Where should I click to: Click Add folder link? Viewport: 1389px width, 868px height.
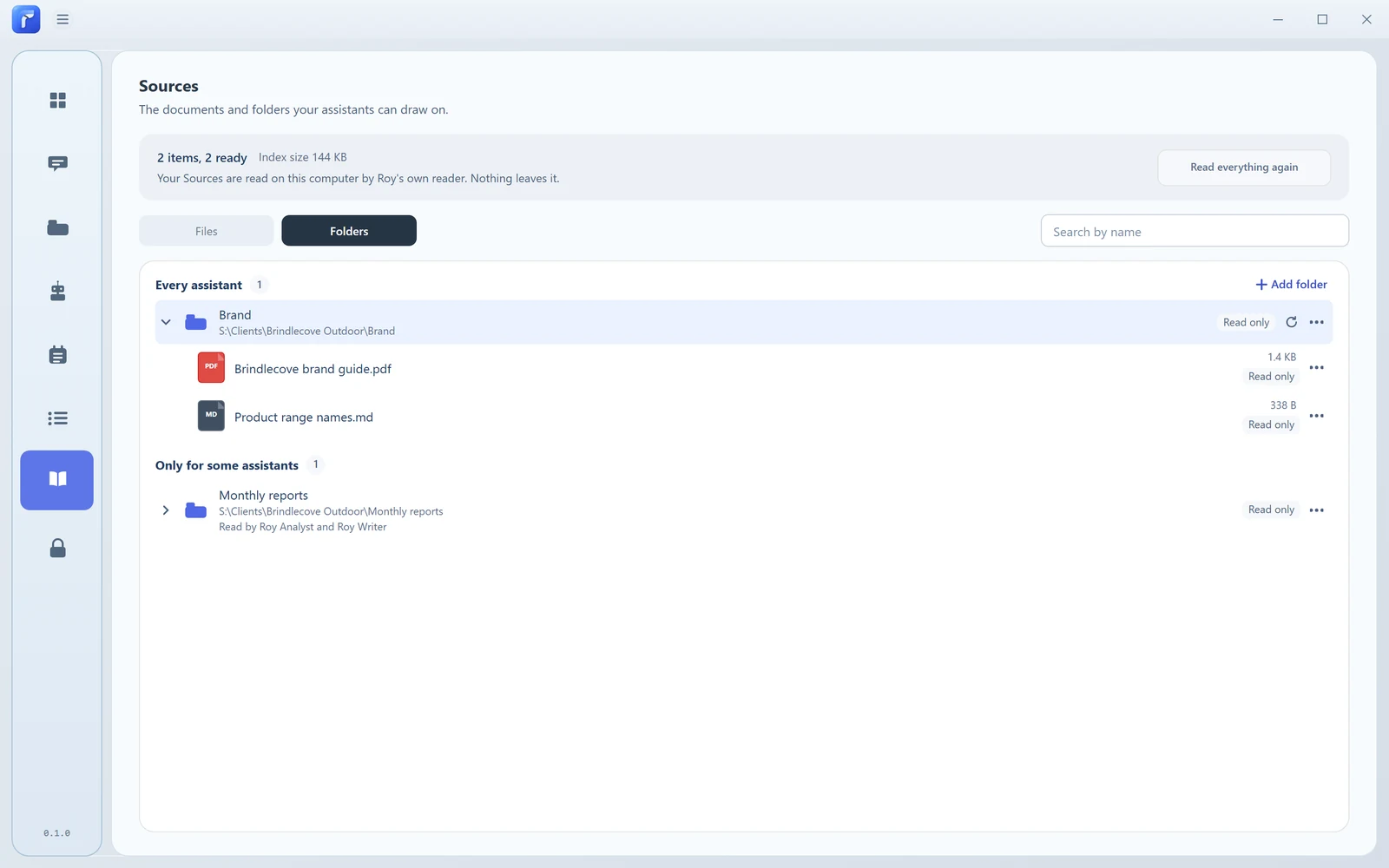pyautogui.click(x=1291, y=285)
